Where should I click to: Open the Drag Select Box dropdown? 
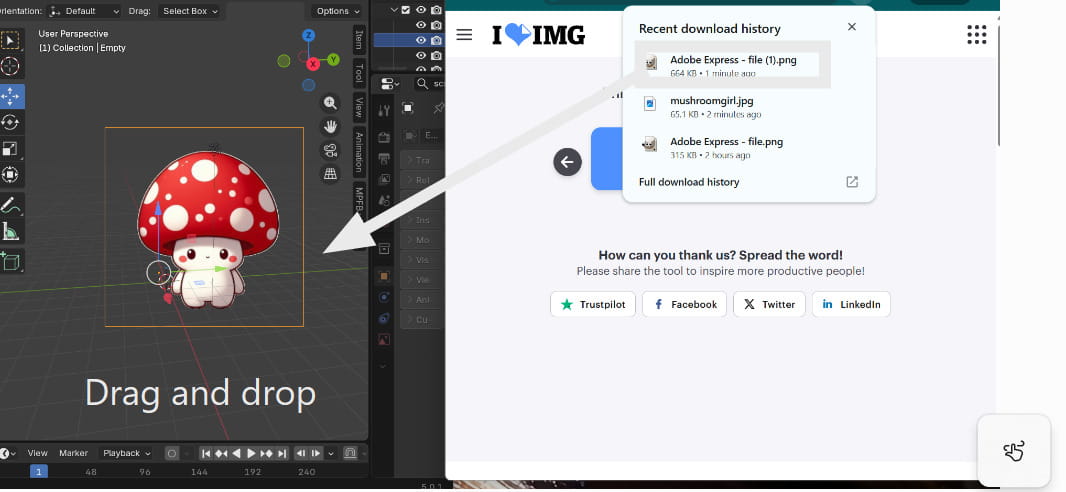(x=190, y=11)
